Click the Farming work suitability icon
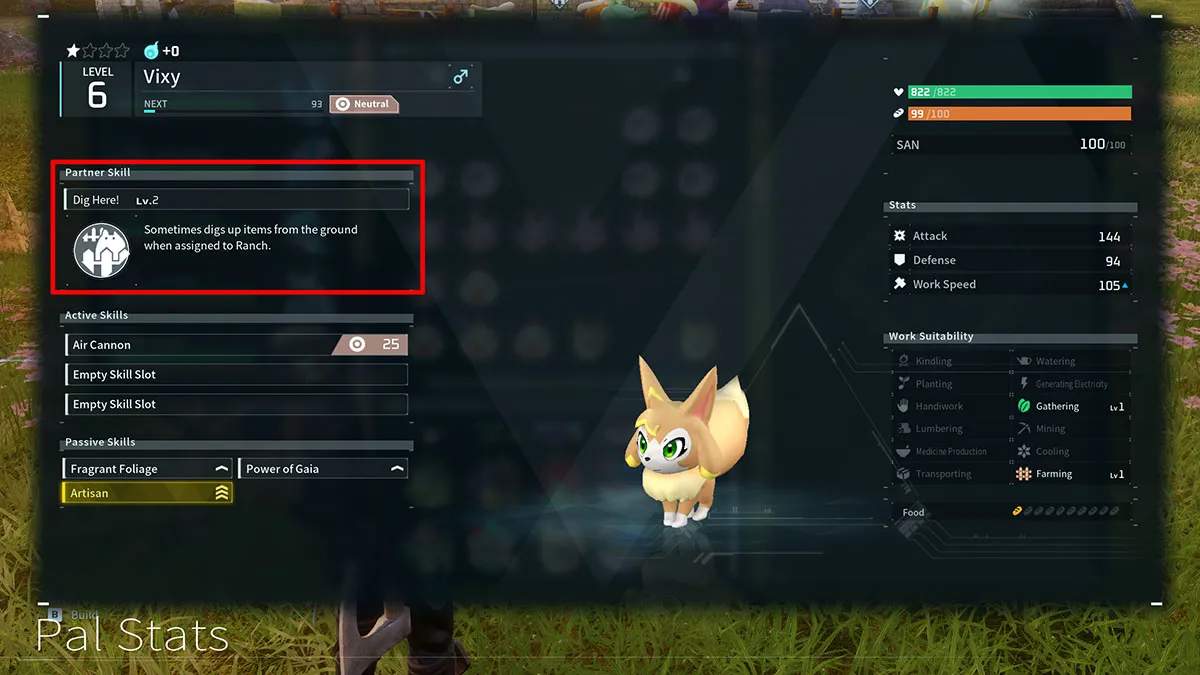Image resolution: width=1200 pixels, height=675 pixels. click(1024, 474)
